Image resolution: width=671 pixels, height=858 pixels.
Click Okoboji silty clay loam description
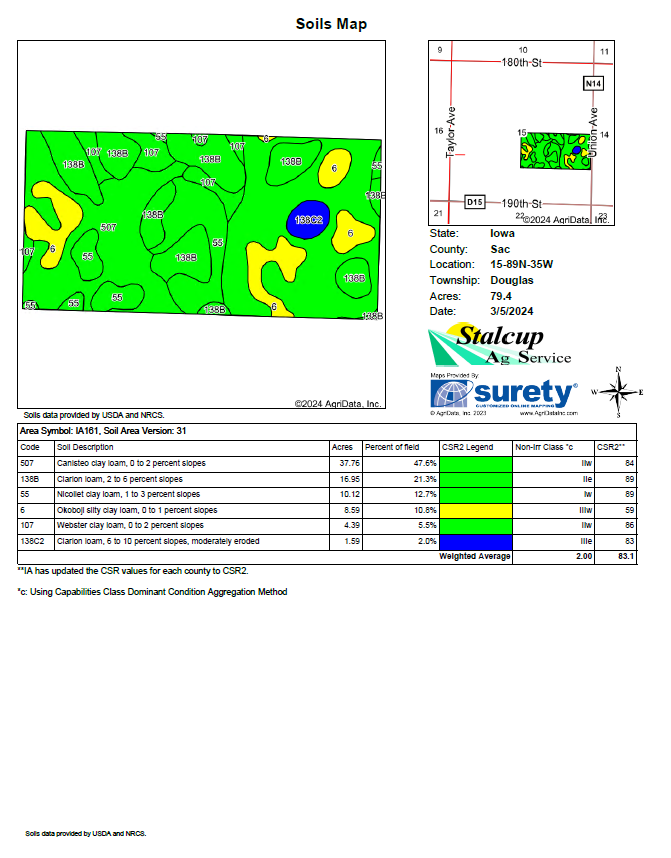[137, 511]
